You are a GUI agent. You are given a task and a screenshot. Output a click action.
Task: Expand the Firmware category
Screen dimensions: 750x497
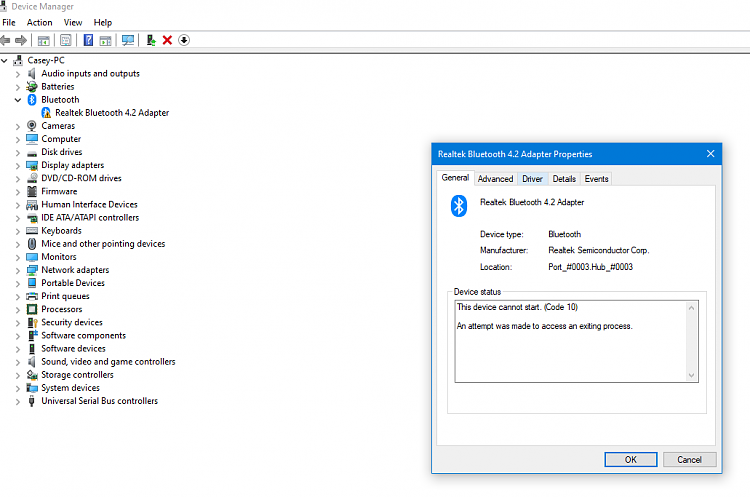click(18, 192)
